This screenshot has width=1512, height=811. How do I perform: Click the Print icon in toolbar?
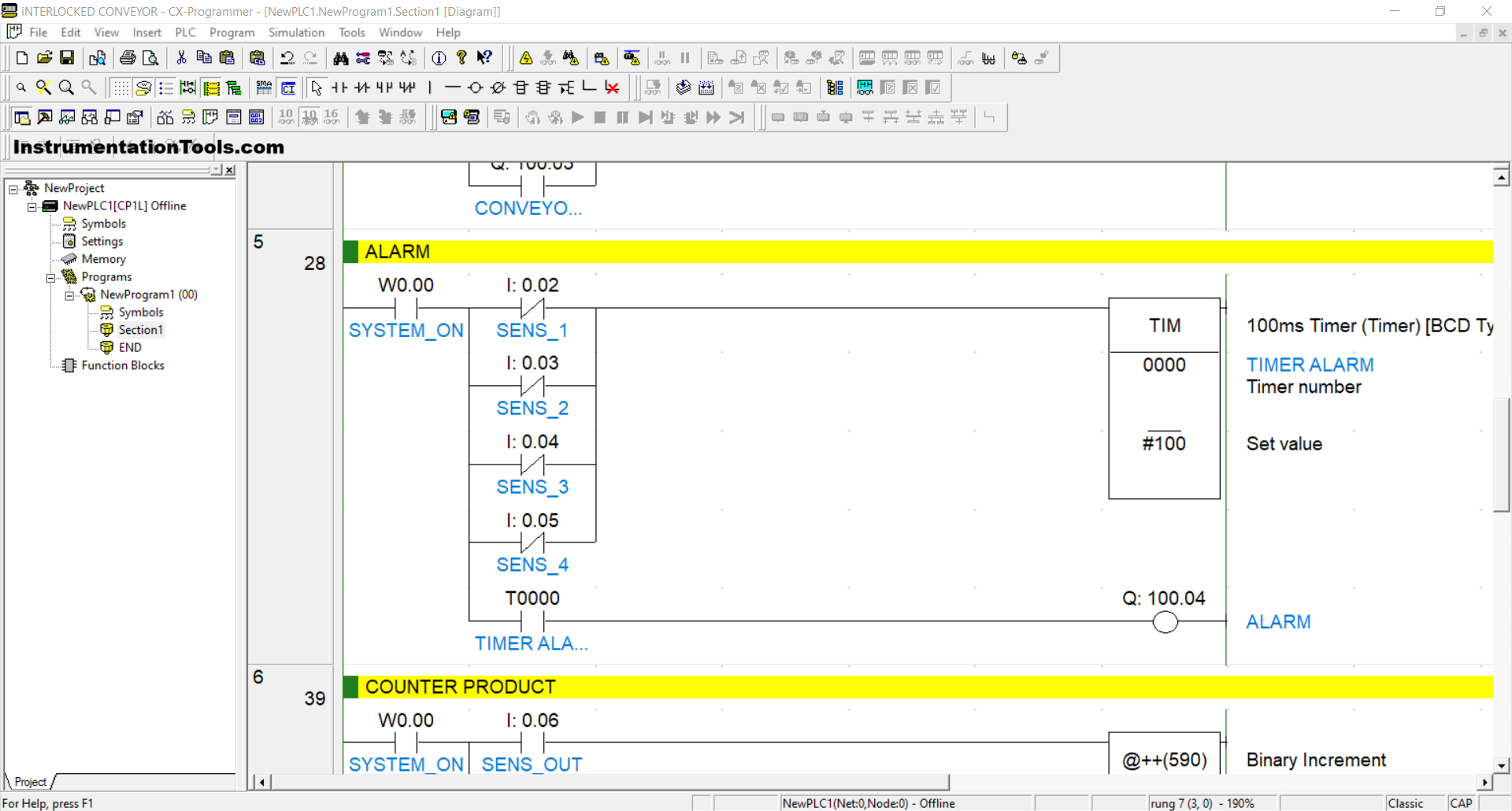(x=127, y=57)
